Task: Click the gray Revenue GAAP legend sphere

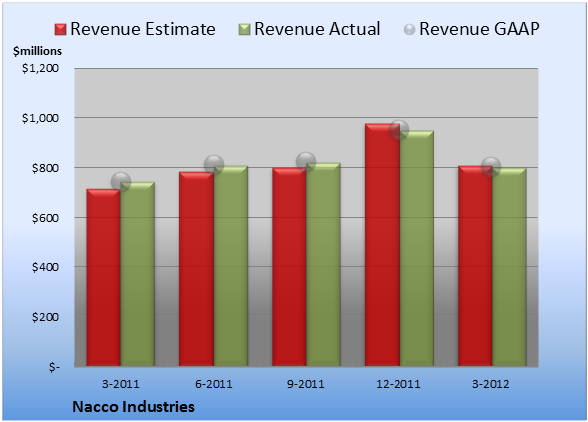Action: (x=410, y=29)
